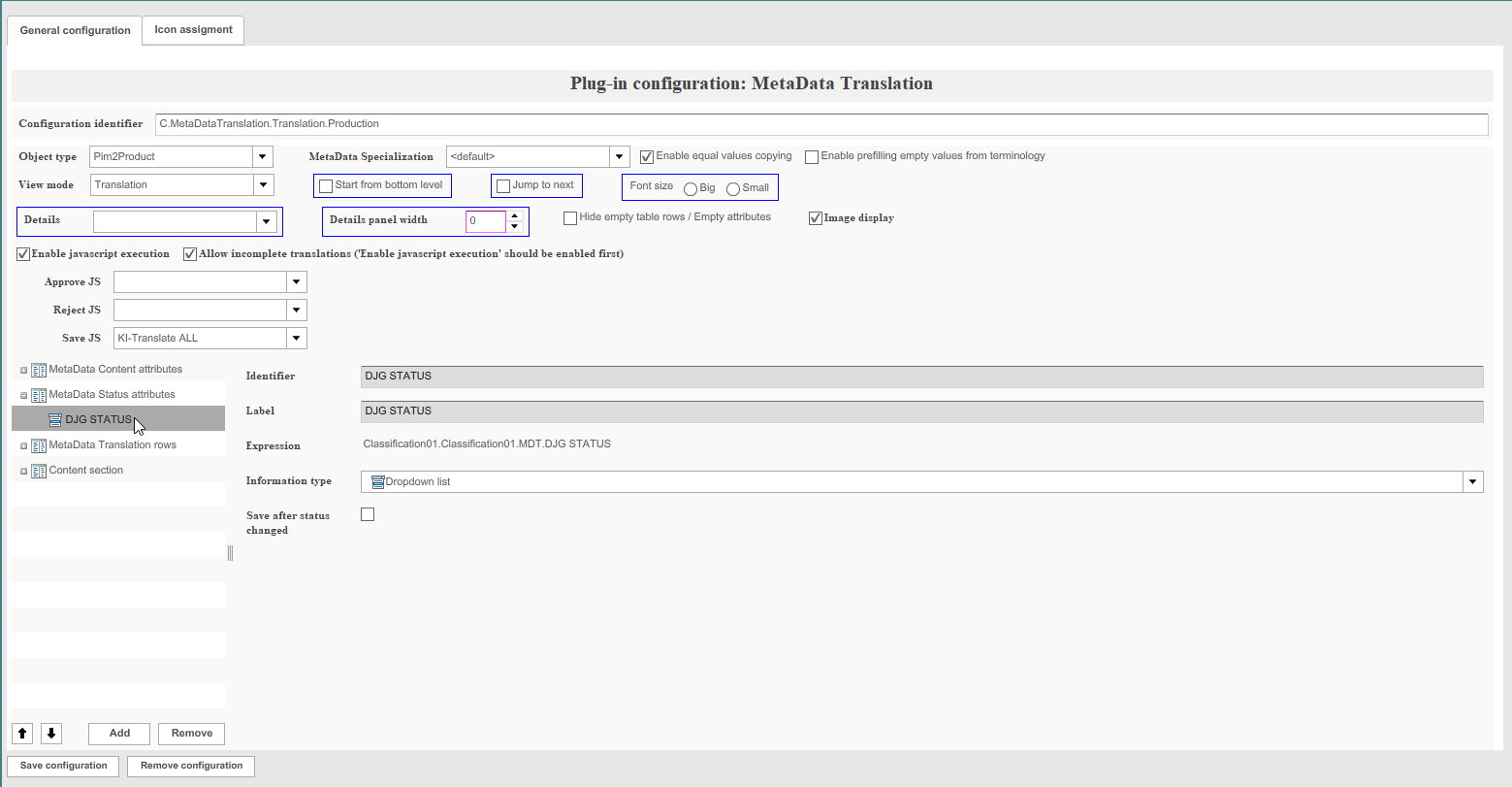Image resolution: width=1512 pixels, height=787 pixels.
Task: Expand the MetaData Translation rows tree node
Action: (23, 444)
